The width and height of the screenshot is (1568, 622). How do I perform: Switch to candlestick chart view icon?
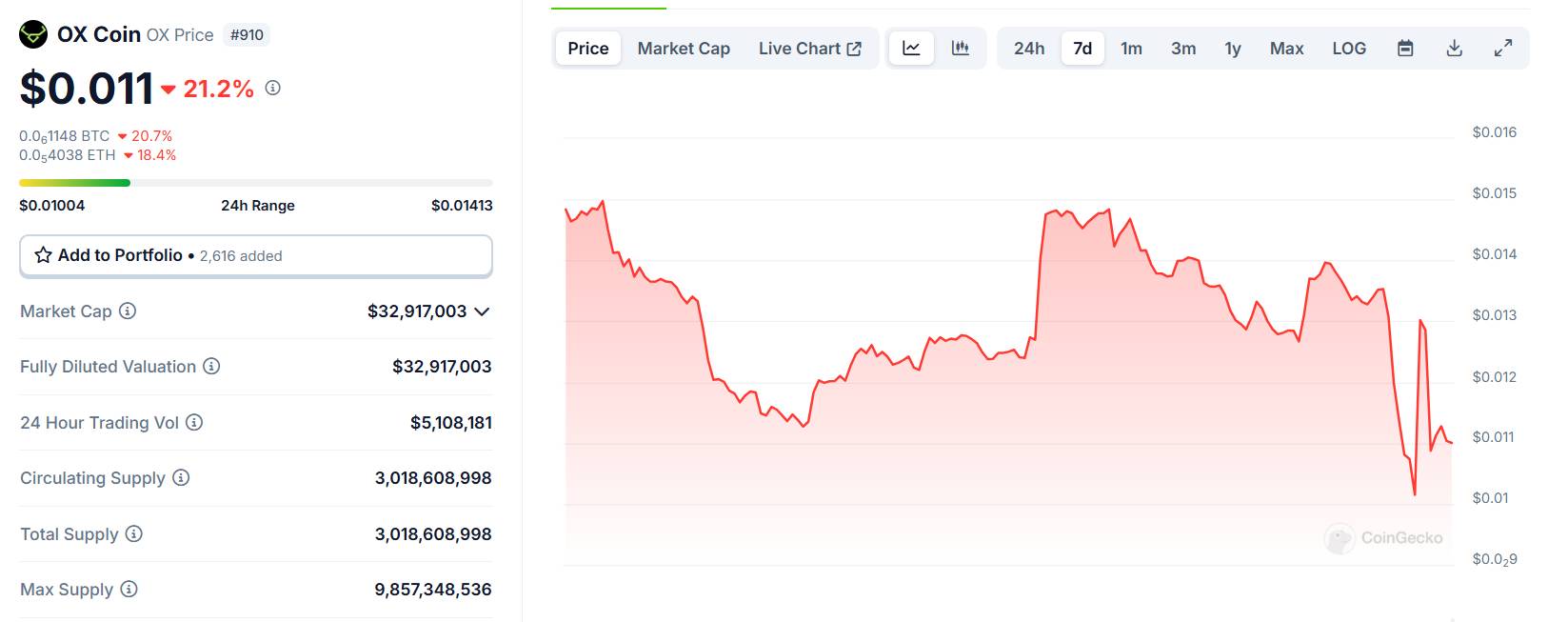click(961, 49)
